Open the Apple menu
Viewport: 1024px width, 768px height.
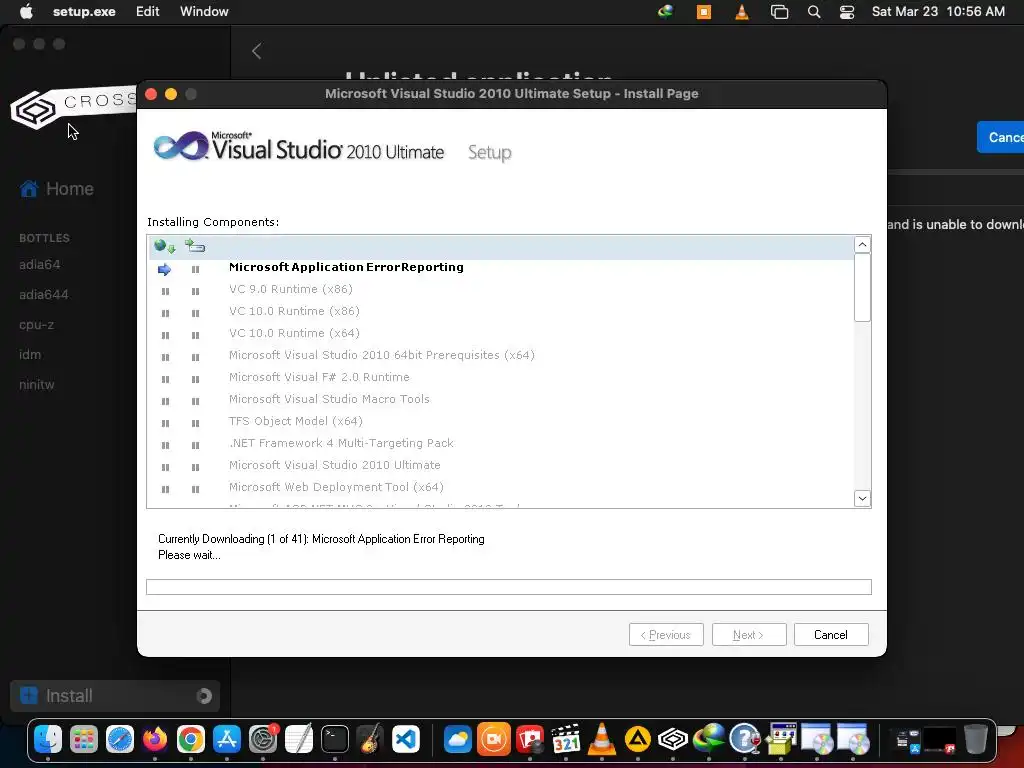pyautogui.click(x=26, y=12)
